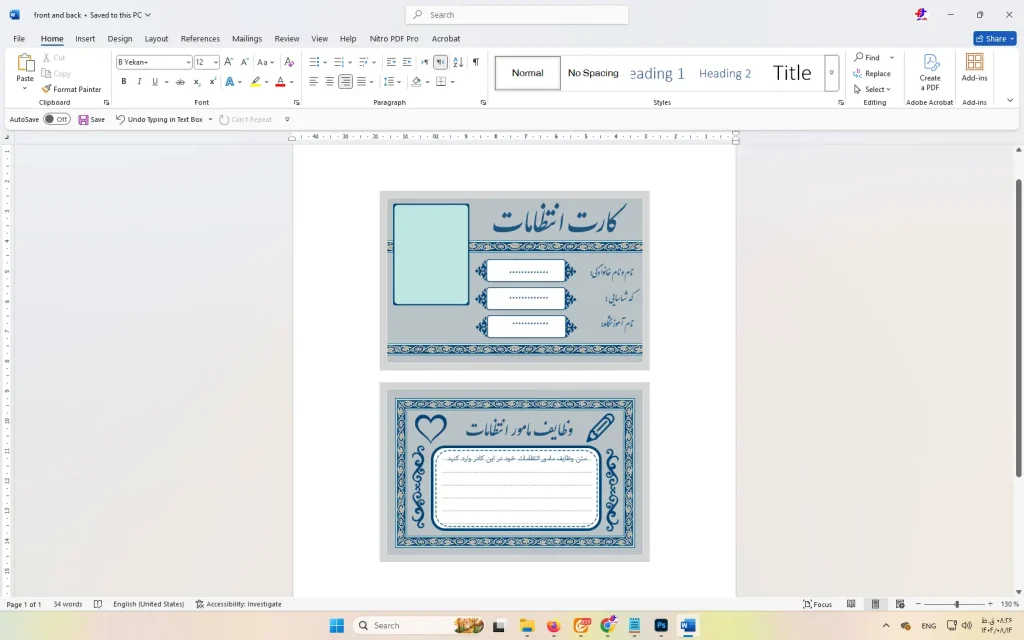Screen dimensions: 1024x640
Task: Open the Add-ins panel
Action: (974, 68)
